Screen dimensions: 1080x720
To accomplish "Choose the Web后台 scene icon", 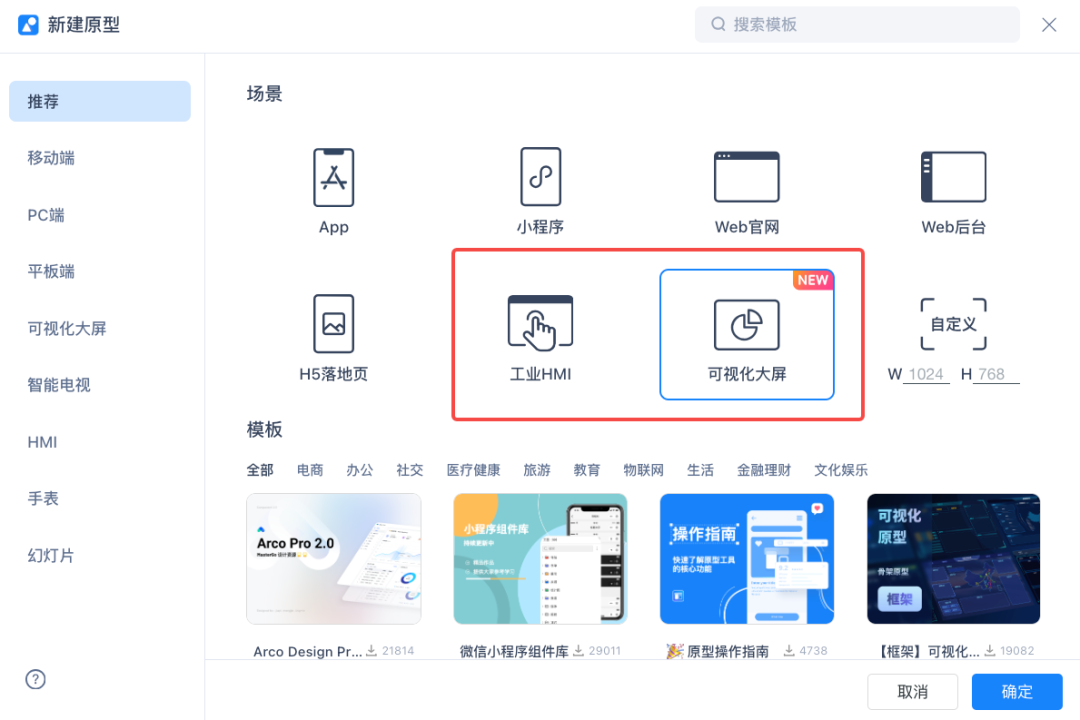I will coord(953,176).
